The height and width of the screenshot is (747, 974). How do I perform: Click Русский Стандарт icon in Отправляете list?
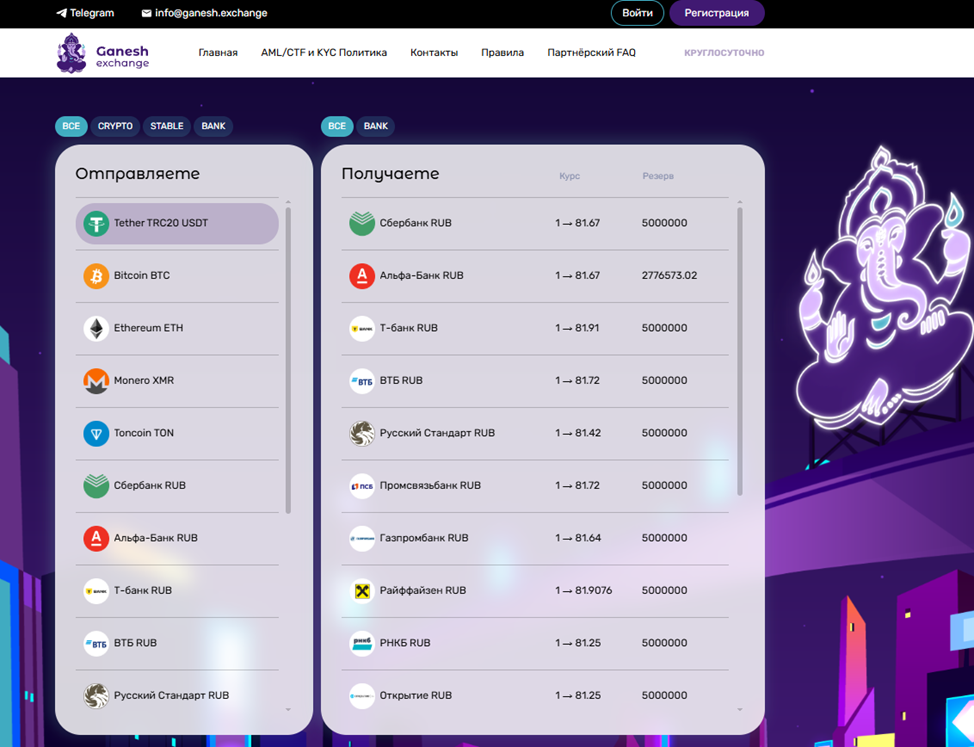pos(96,695)
